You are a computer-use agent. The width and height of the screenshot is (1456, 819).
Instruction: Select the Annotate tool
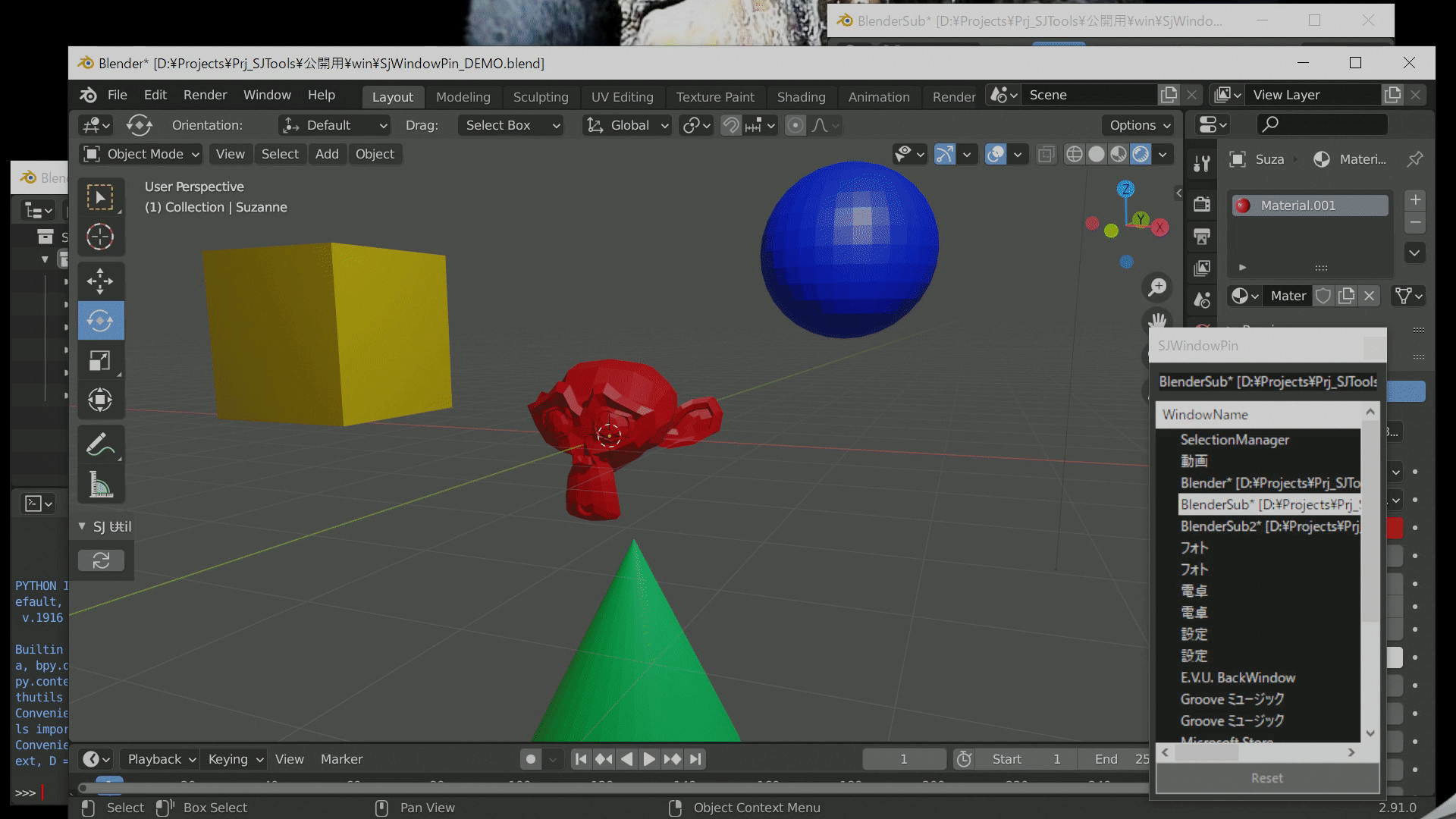[x=100, y=444]
